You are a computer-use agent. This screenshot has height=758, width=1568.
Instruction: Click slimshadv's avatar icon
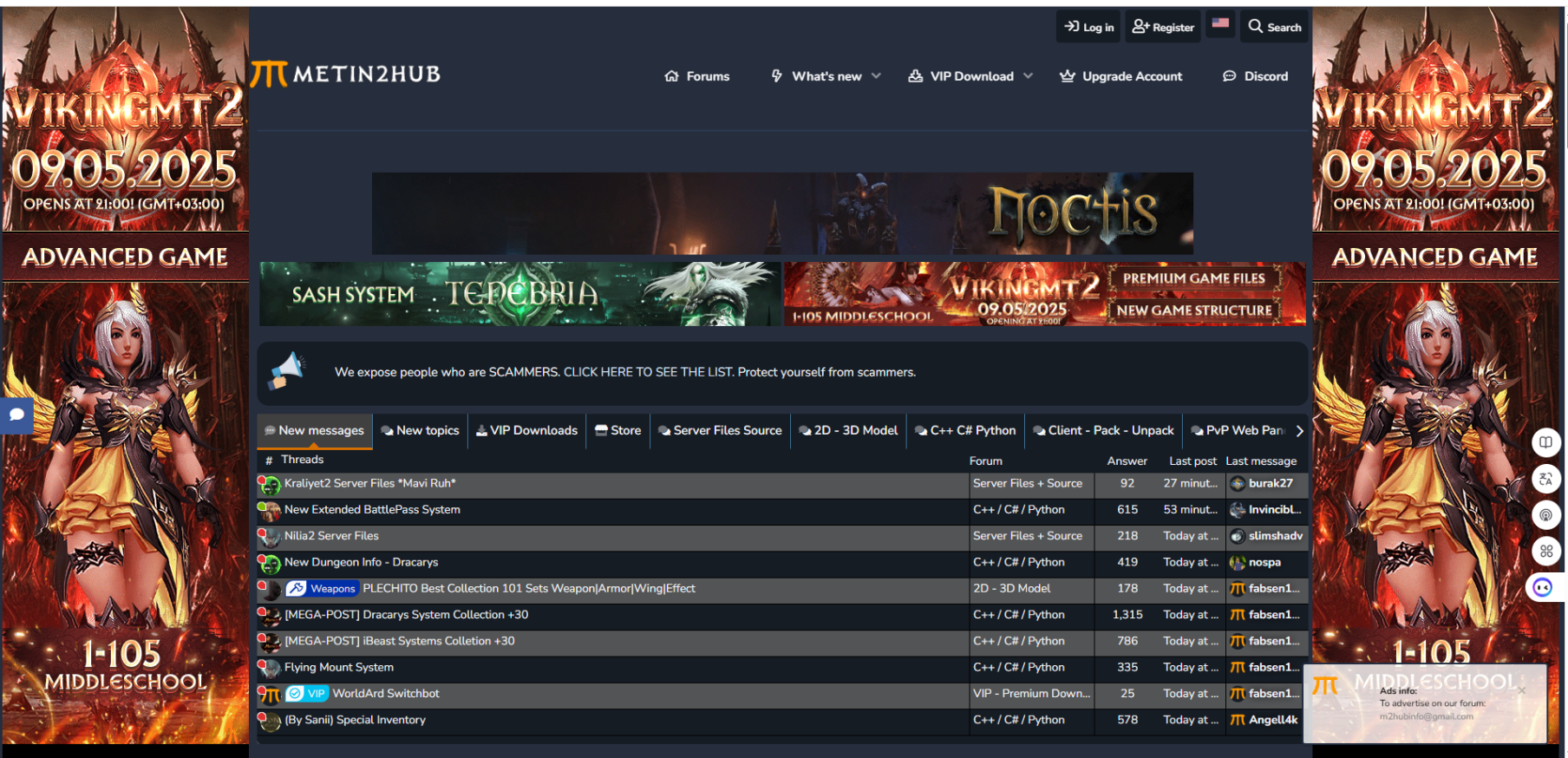coord(1238,536)
